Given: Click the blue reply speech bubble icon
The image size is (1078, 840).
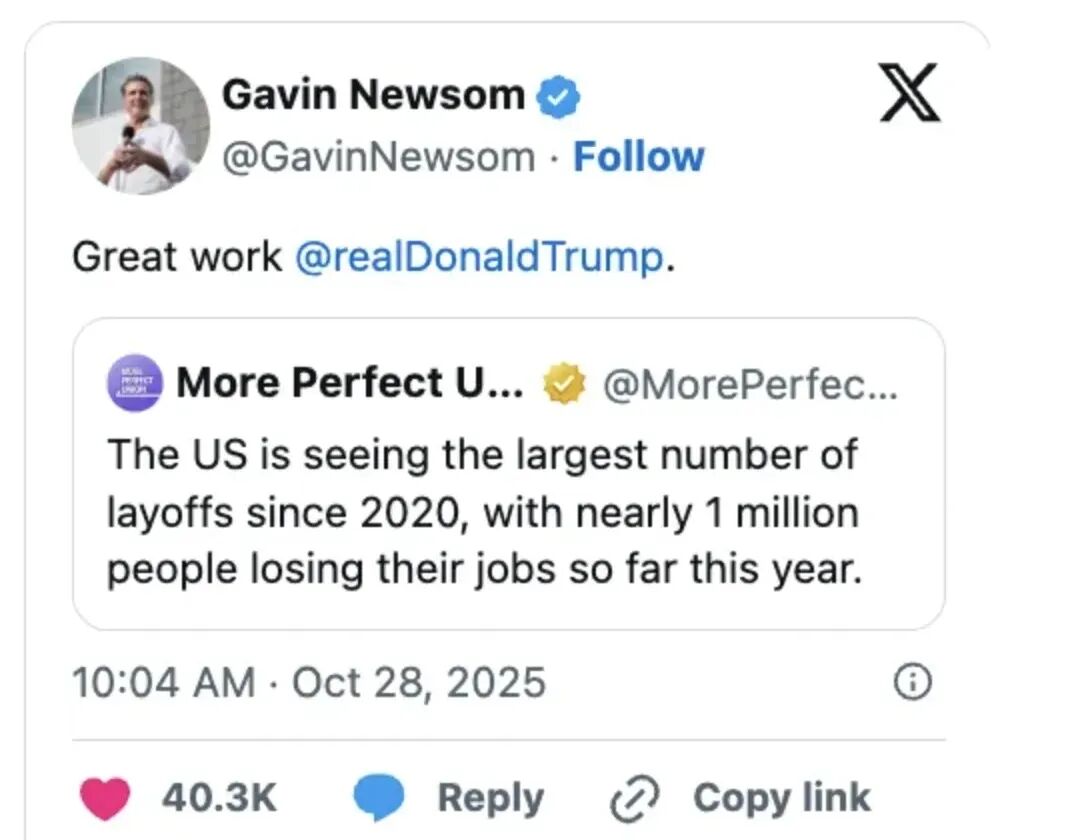Looking at the screenshot, I should [x=379, y=799].
